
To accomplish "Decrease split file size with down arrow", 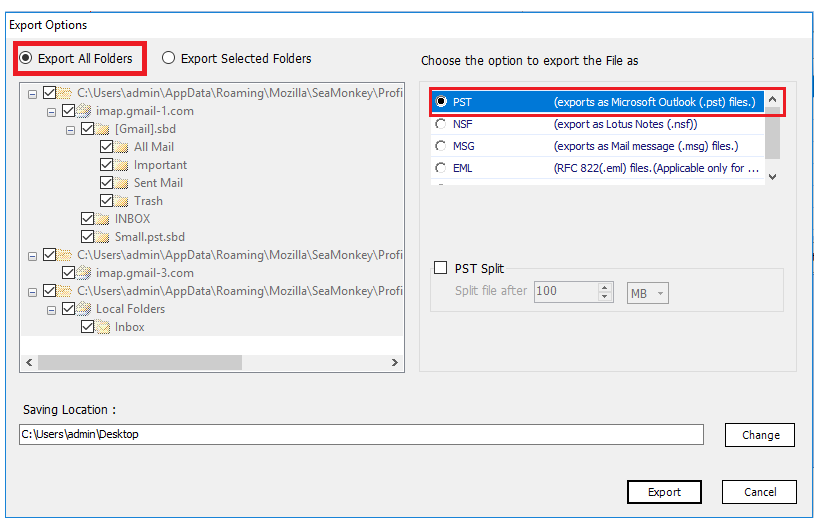I will [605, 297].
